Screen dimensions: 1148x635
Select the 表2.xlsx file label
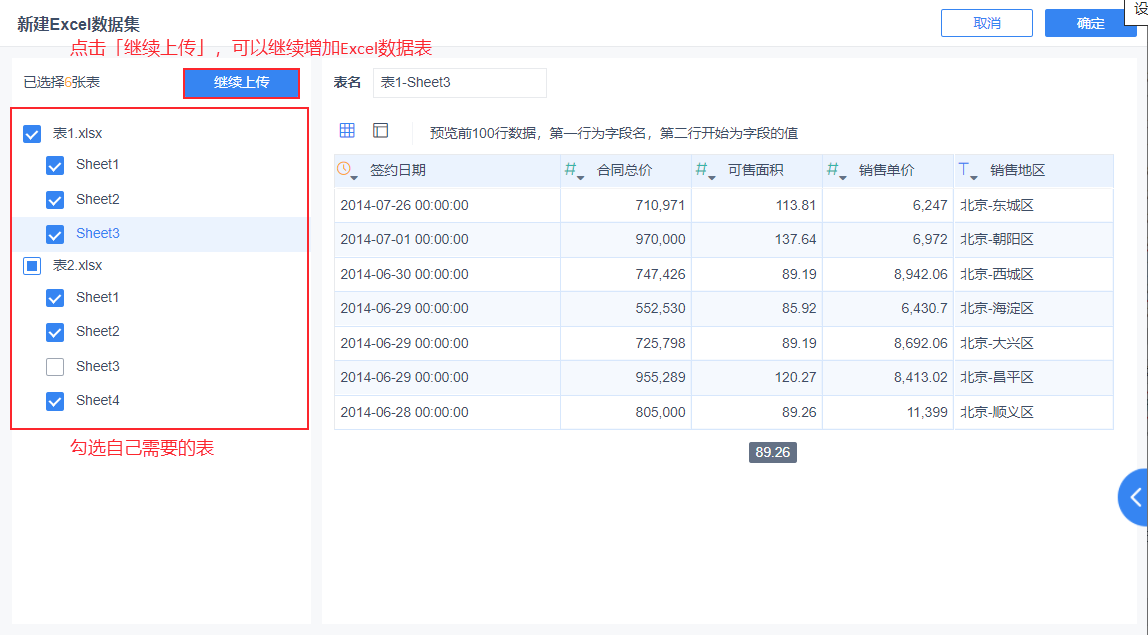coord(77,265)
